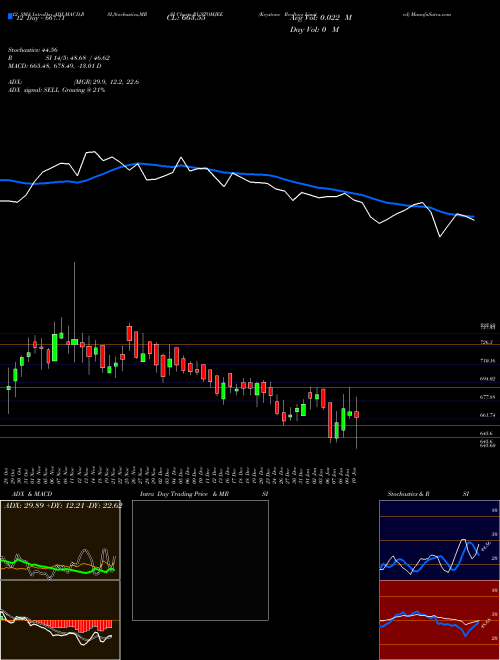Click the 677.88 price axis label
Screen dimensions: 500x660
487,397
